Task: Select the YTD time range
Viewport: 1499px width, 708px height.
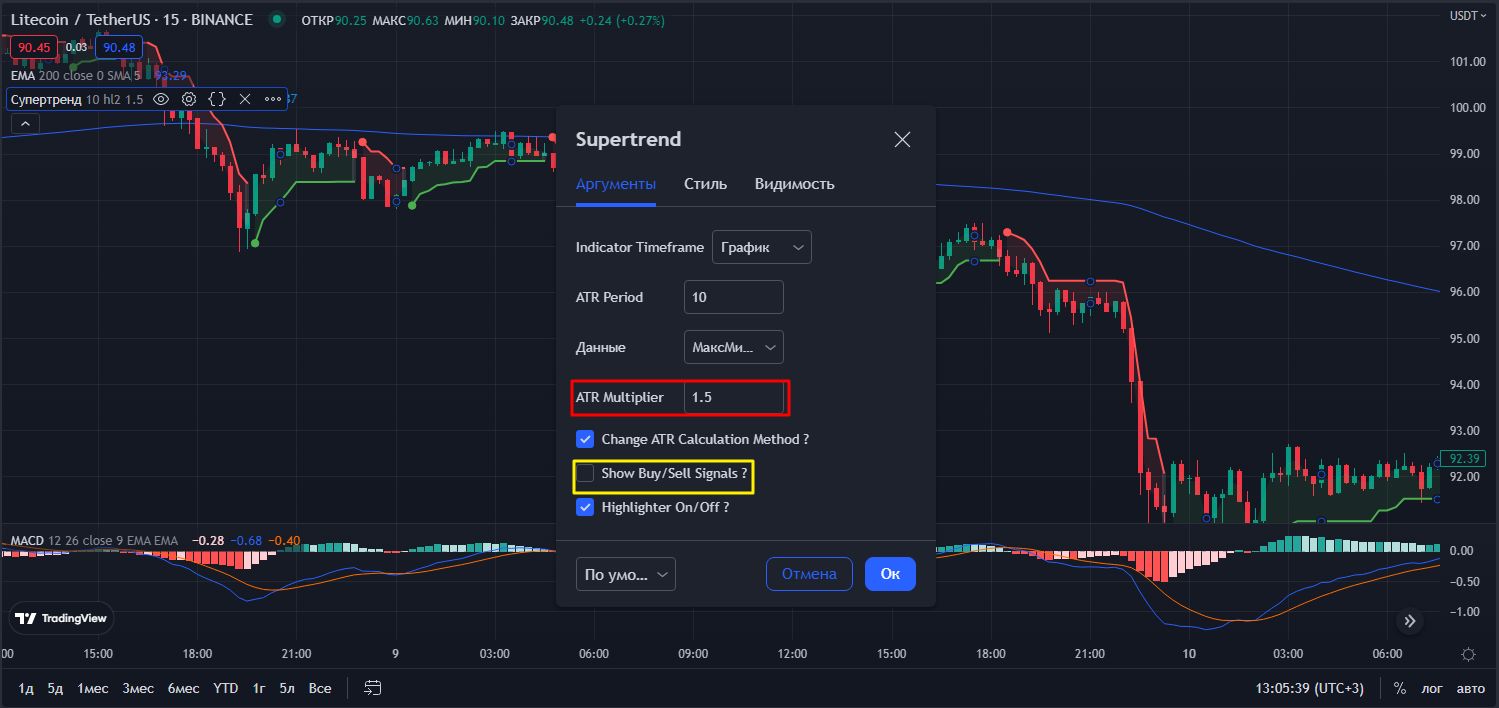Action: tap(226, 688)
